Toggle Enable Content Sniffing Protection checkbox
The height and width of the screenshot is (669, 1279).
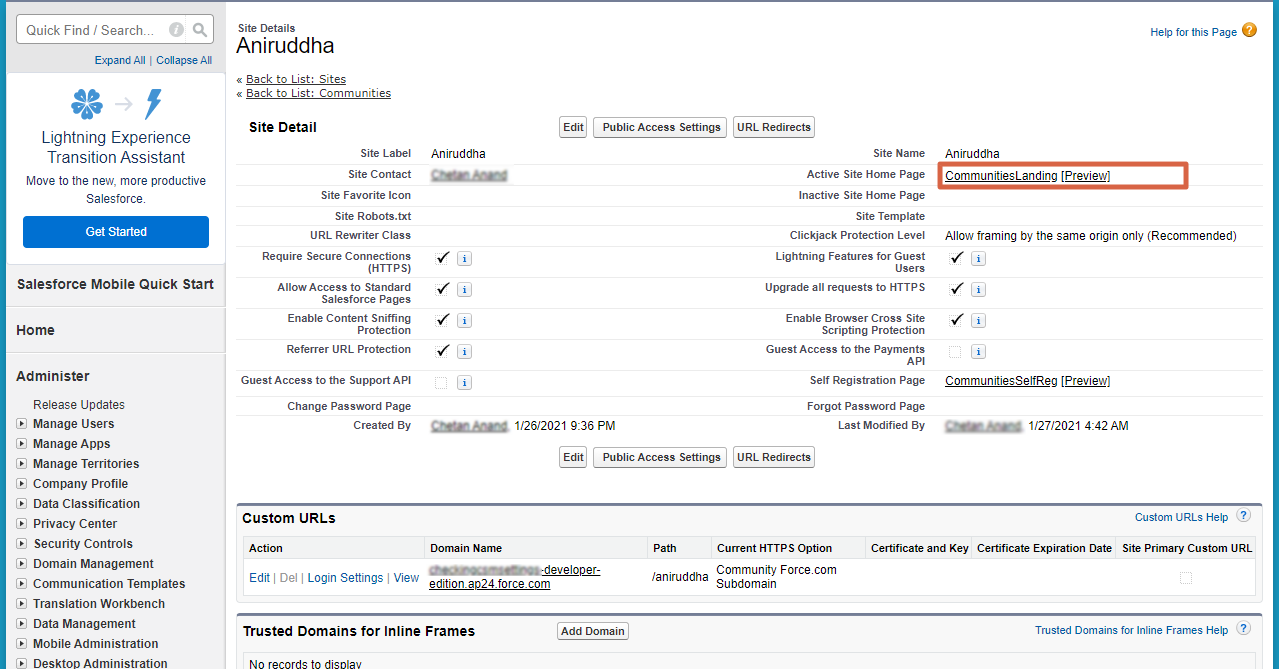[442, 320]
